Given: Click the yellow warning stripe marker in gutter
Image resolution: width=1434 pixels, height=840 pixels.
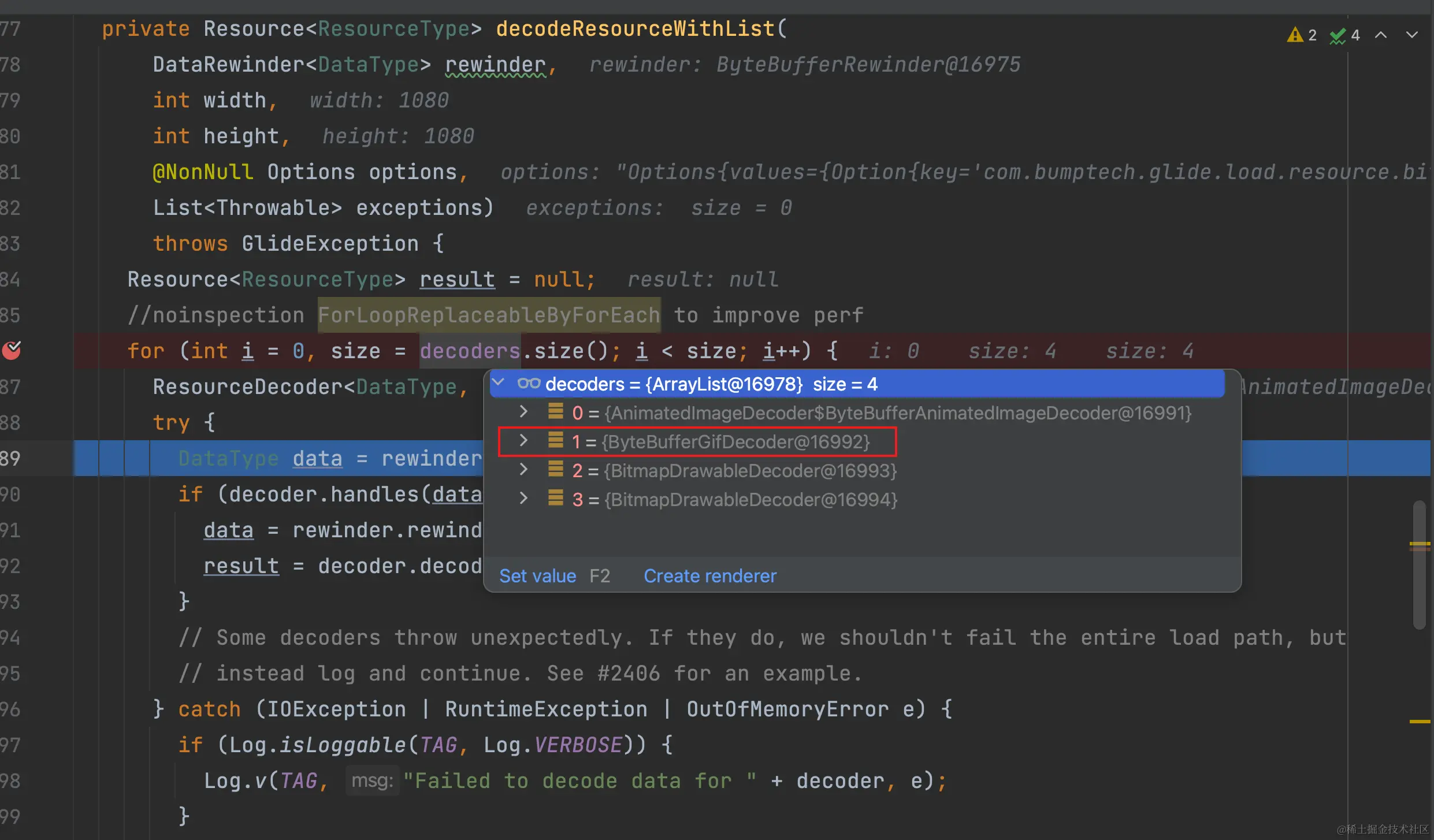Looking at the screenshot, I should pyautogui.click(x=1419, y=722).
